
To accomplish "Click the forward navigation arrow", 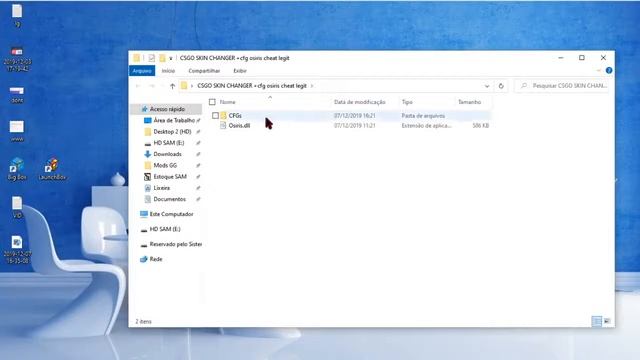I will point(152,86).
